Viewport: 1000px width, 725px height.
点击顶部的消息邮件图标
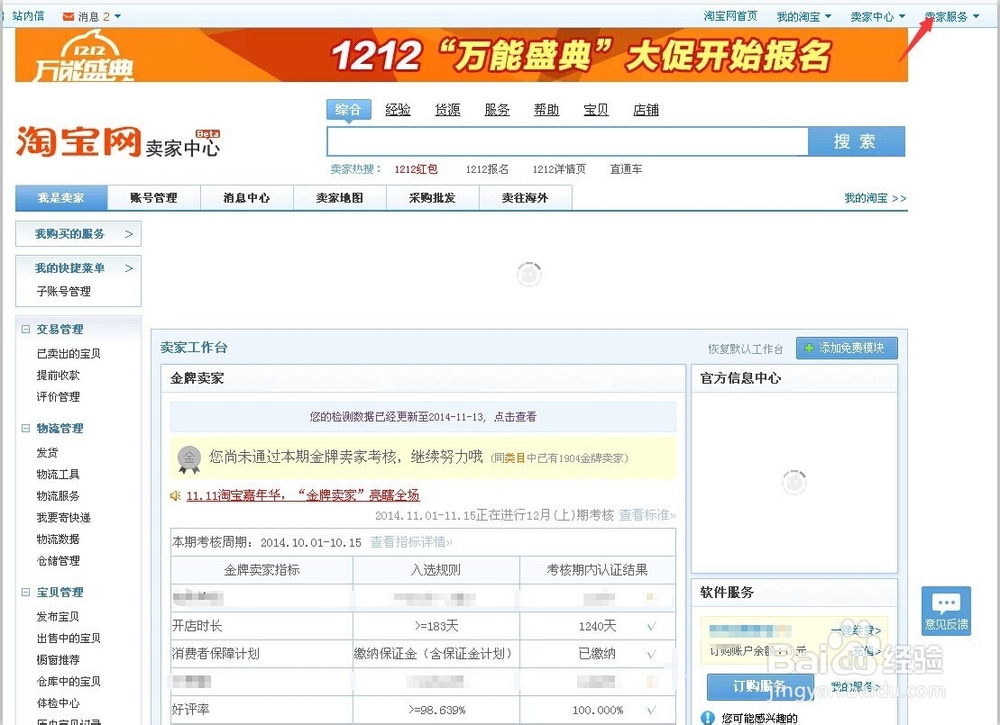pos(67,15)
